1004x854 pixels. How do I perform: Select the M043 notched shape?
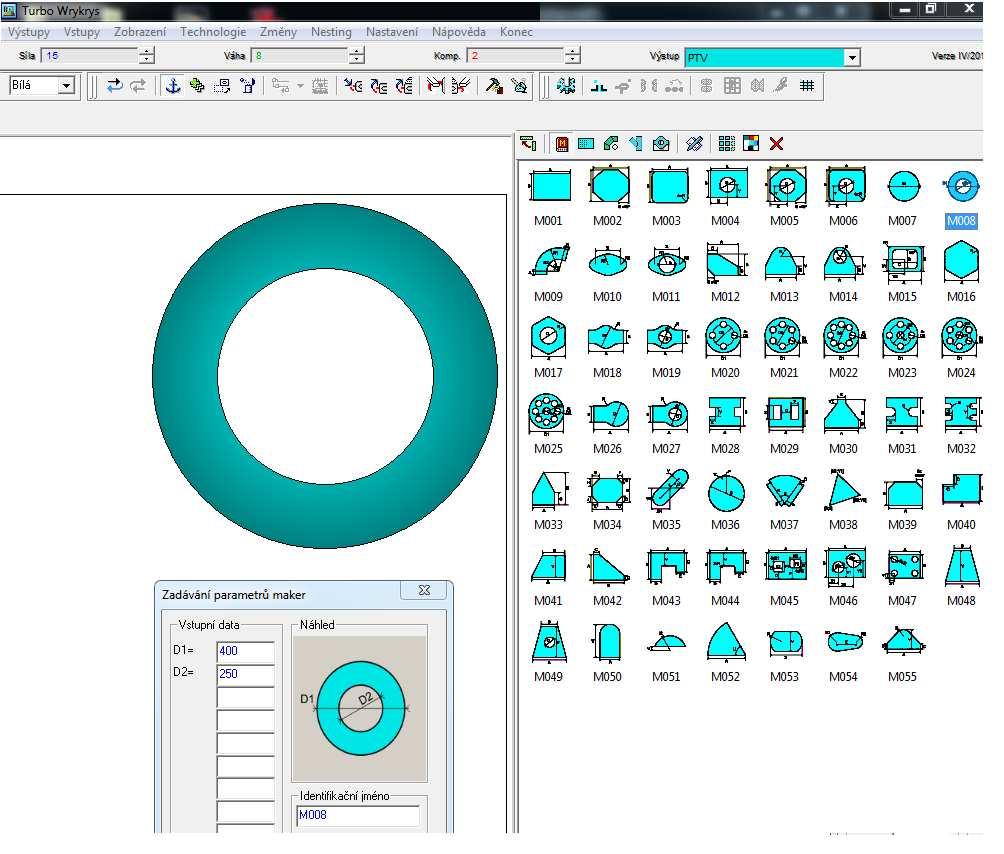click(667, 567)
